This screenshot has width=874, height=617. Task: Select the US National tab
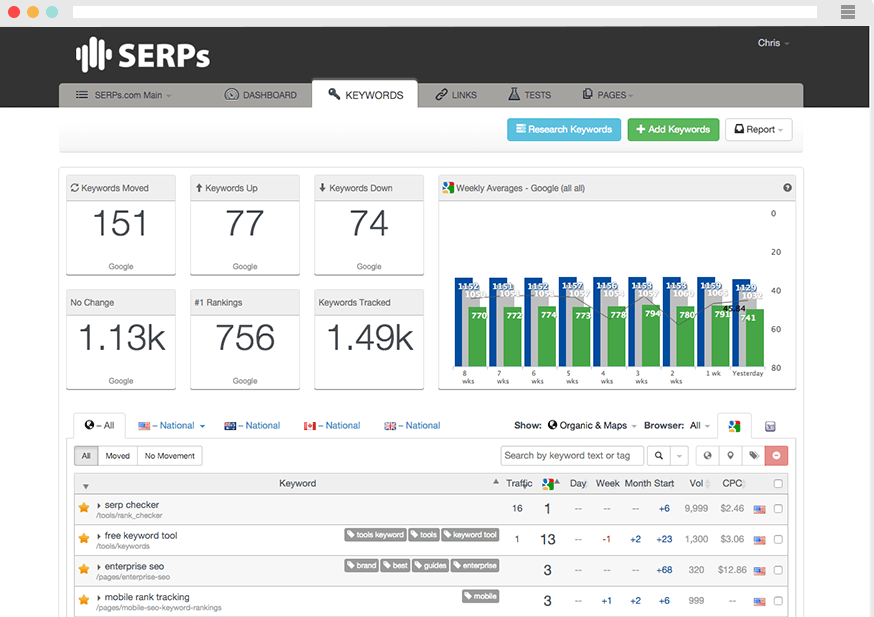pyautogui.click(x=171, y=425)
